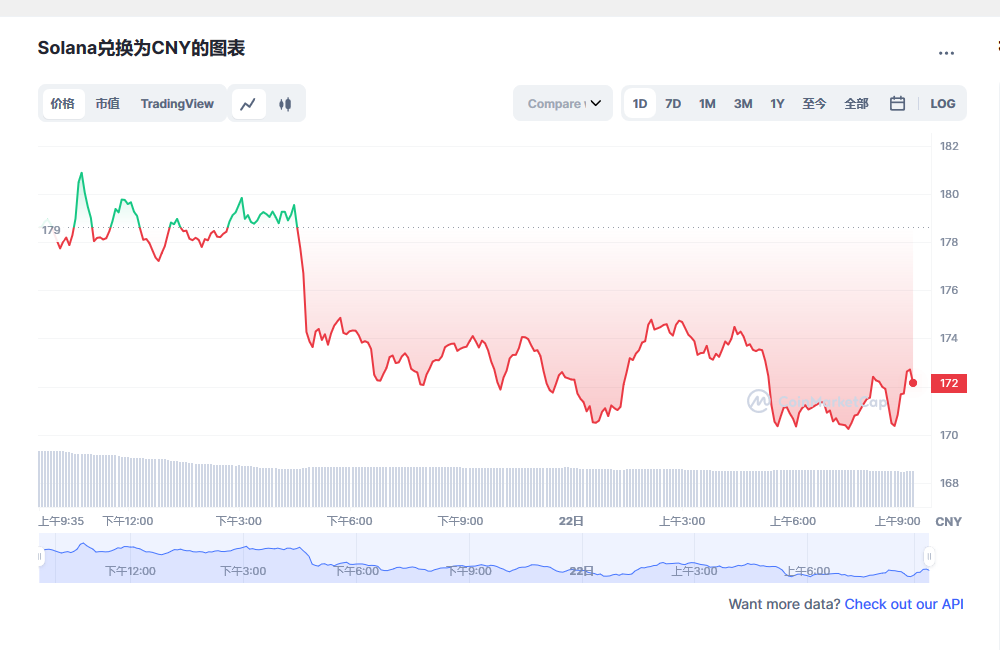The image size is (1000, 650).
Task: Click the 上午3:00 main axis label
Action: (x=682, y=521)
